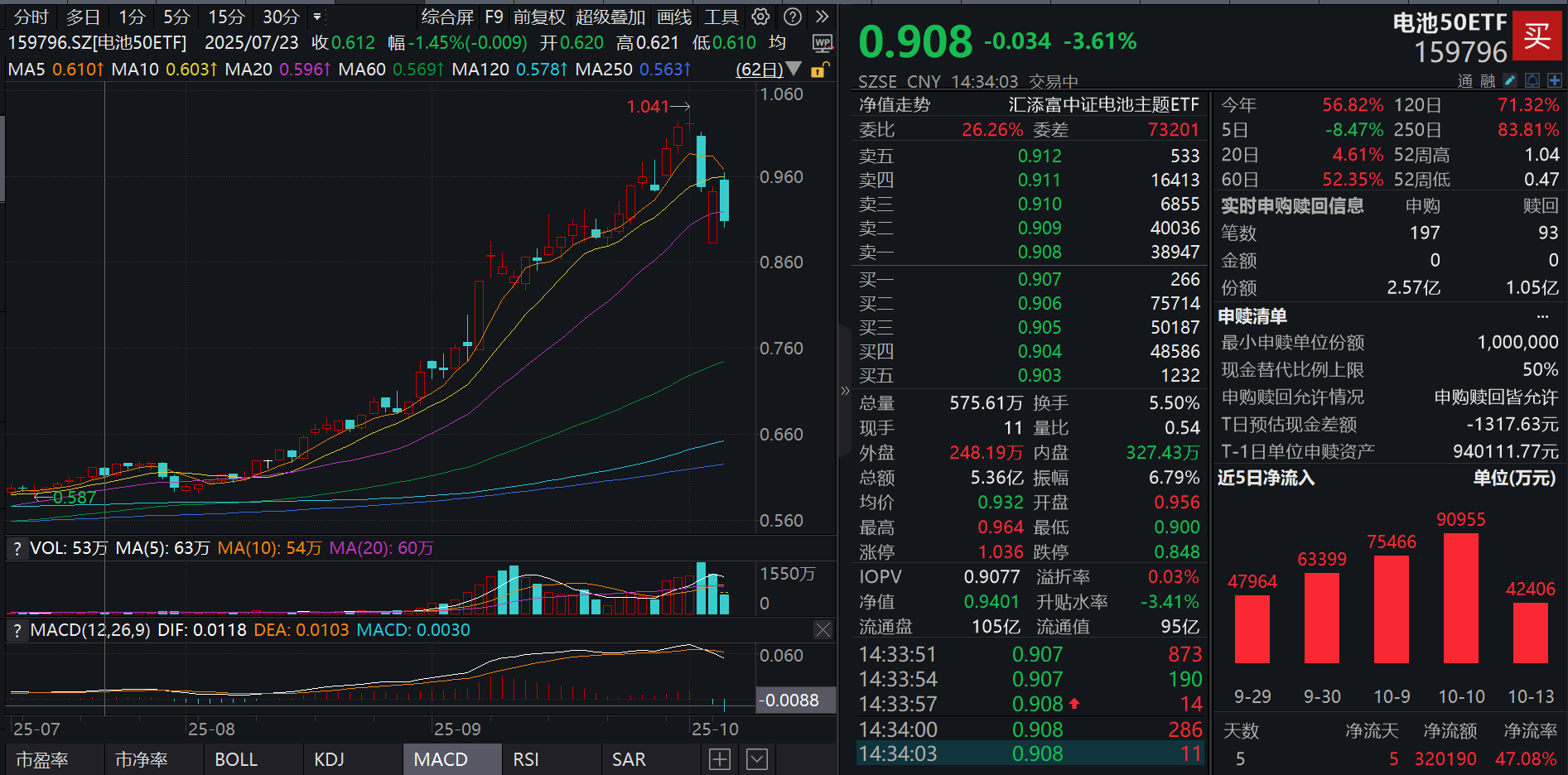Click the question mark icon before VOL
The image size is (1568, 775).
16,547
